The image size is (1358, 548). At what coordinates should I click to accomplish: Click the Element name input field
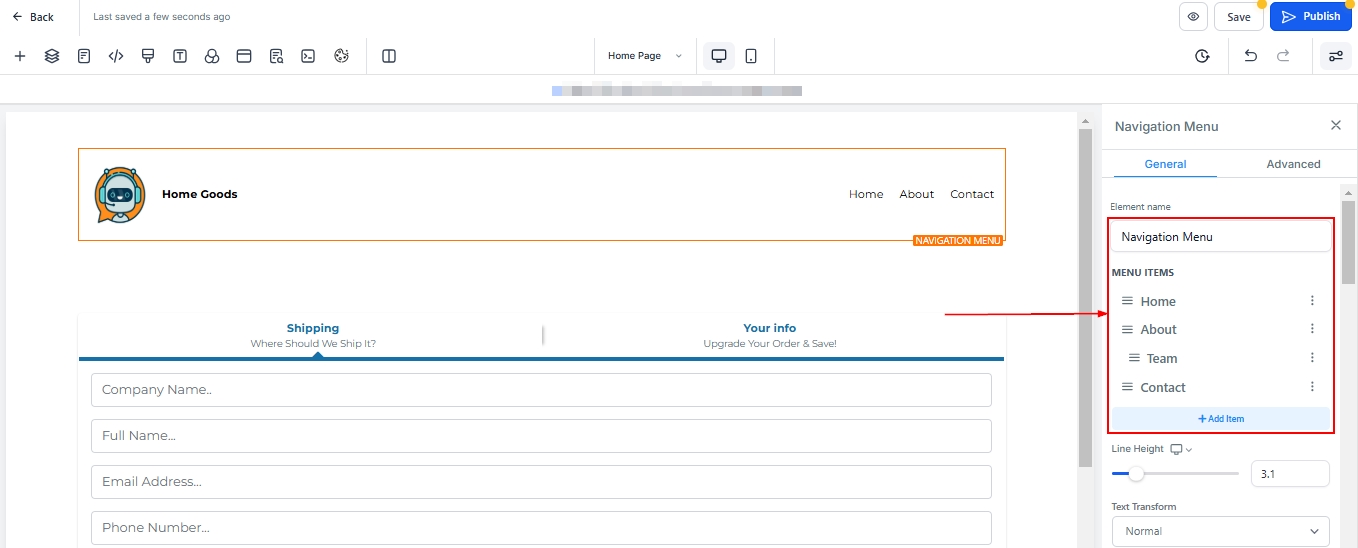1220,237
